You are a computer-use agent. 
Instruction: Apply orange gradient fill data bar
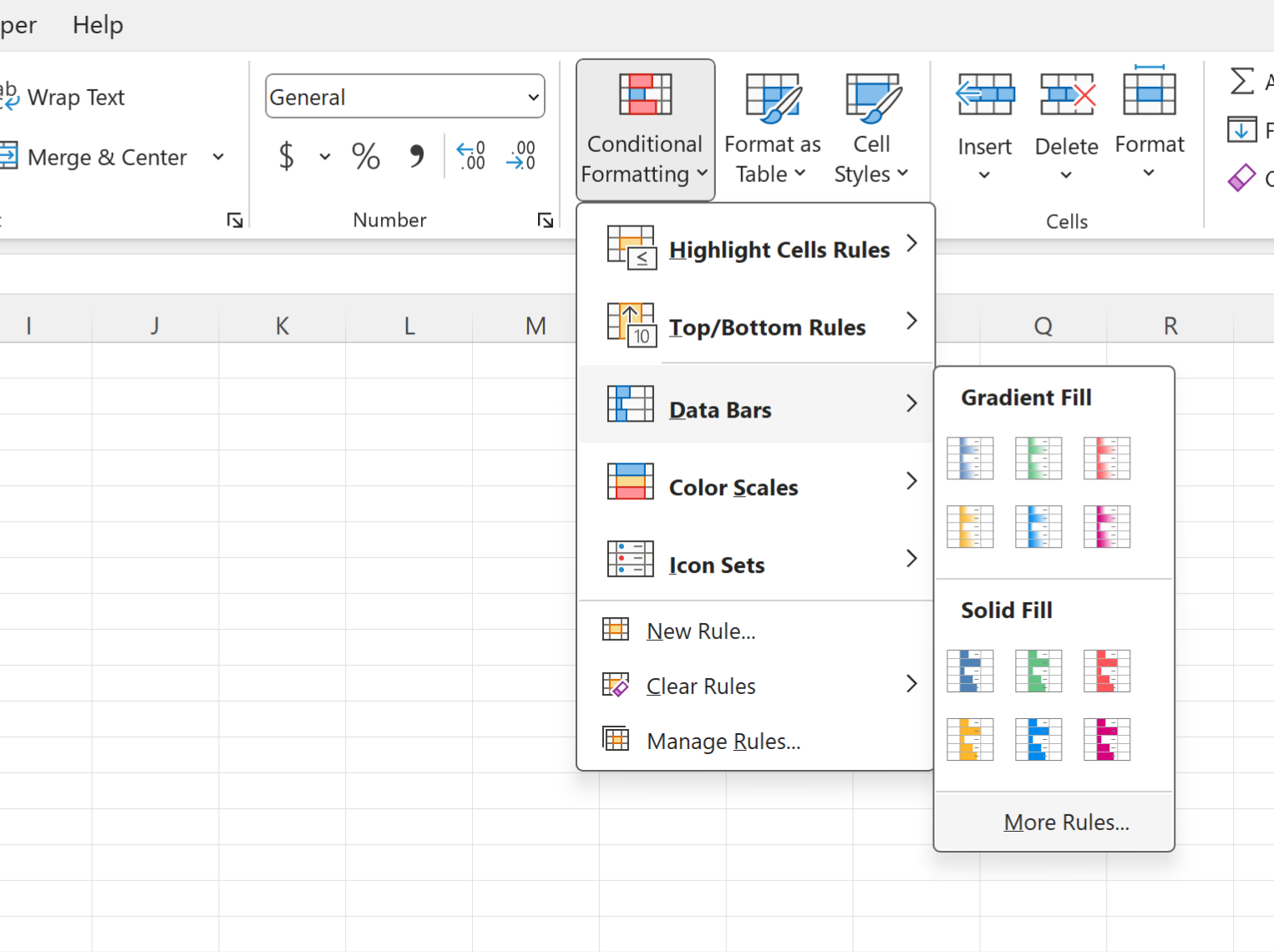pyautogui.click(x=970, y=527)
